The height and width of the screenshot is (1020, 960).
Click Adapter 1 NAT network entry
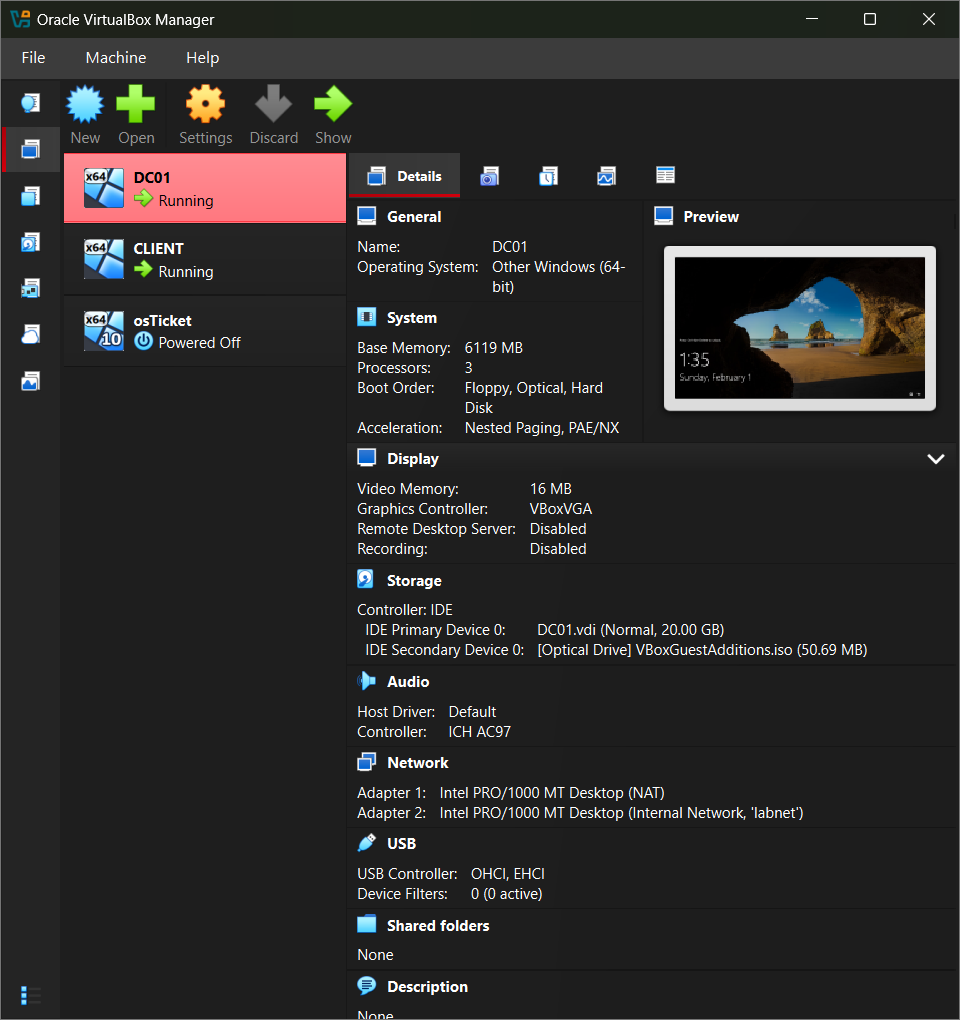(552, 793)
